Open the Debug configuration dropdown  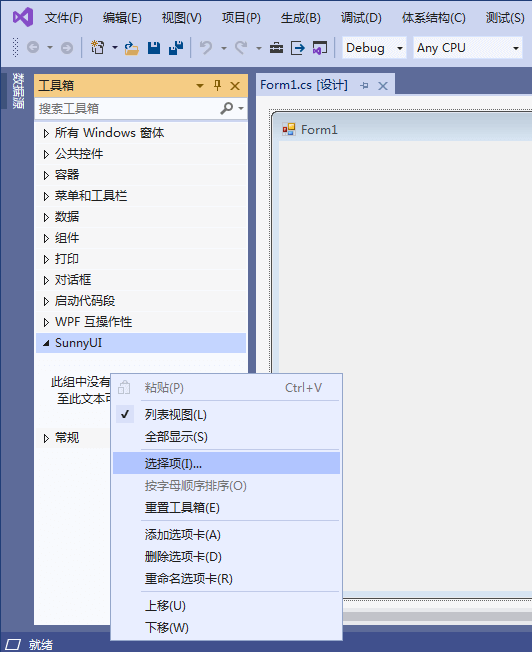point(374,48)
